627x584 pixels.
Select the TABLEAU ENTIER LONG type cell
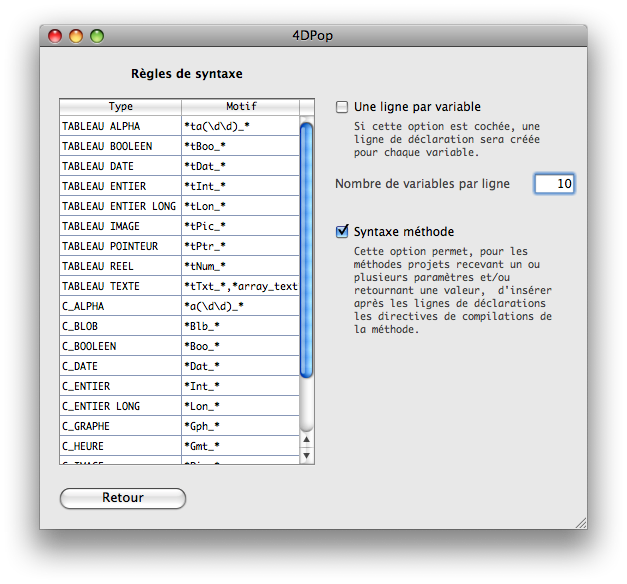pyautogui.click(x=120, y=206)
